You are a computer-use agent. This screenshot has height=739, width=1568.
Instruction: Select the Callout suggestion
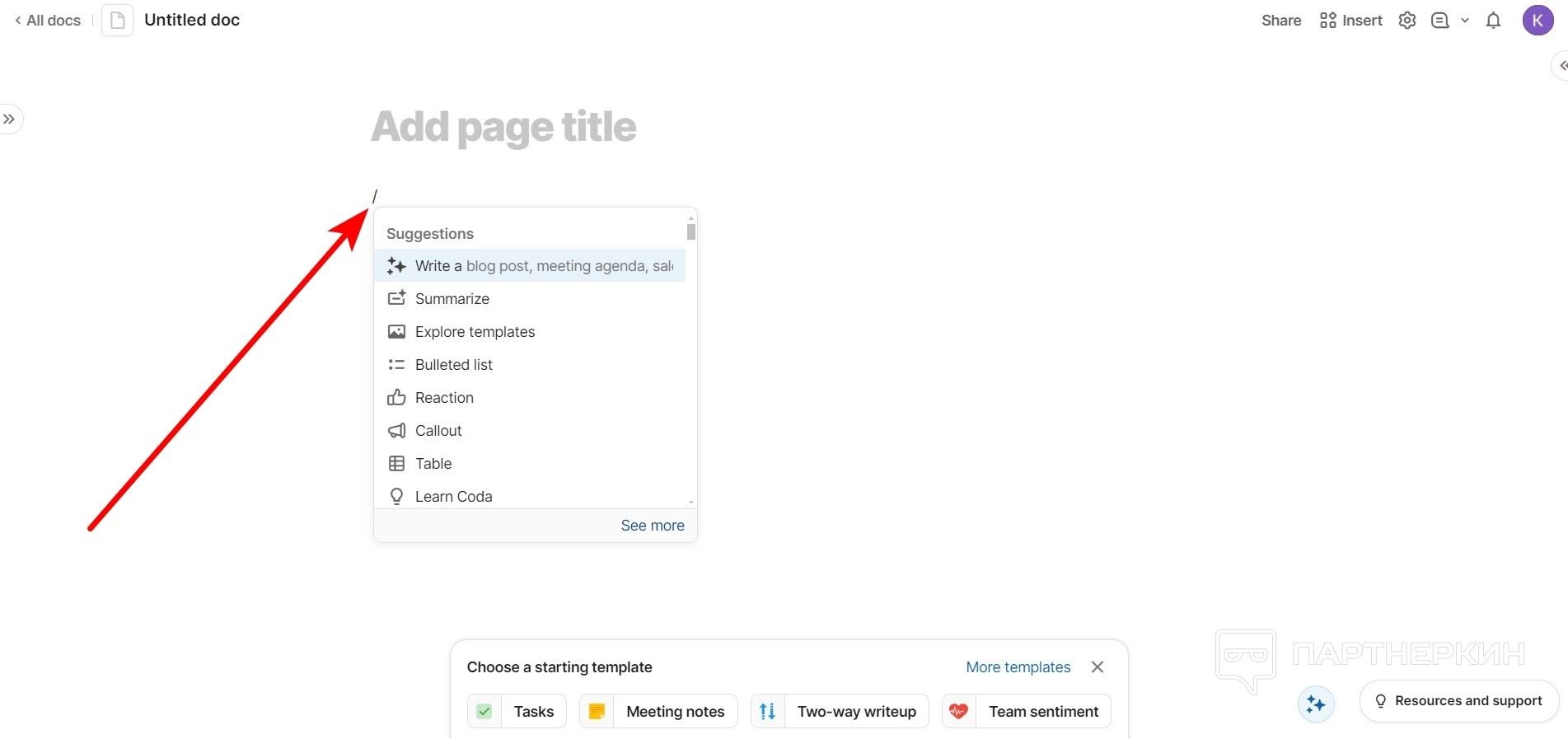coord(438,431)
